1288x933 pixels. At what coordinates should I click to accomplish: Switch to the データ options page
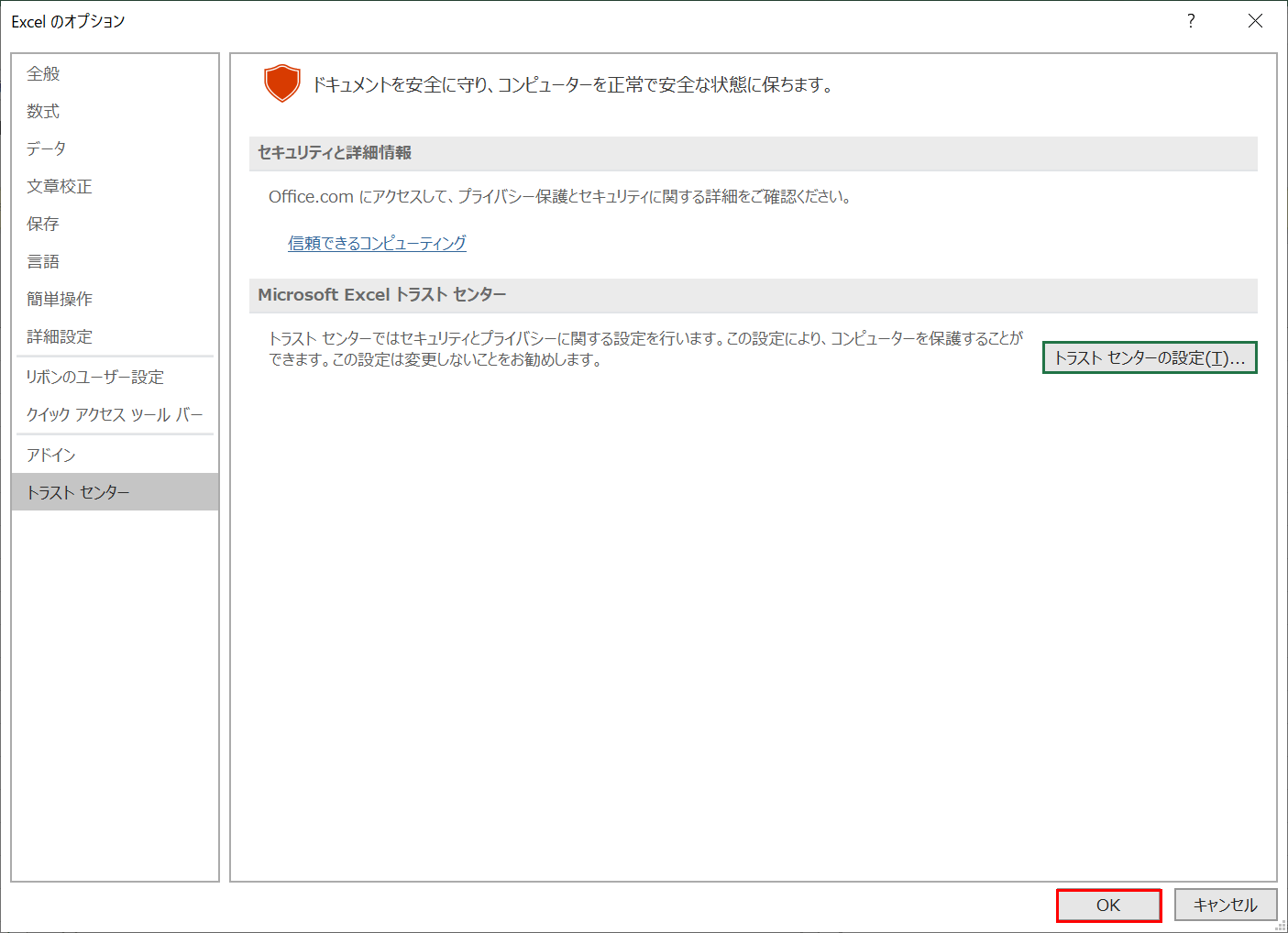click(x=46, y=148)
